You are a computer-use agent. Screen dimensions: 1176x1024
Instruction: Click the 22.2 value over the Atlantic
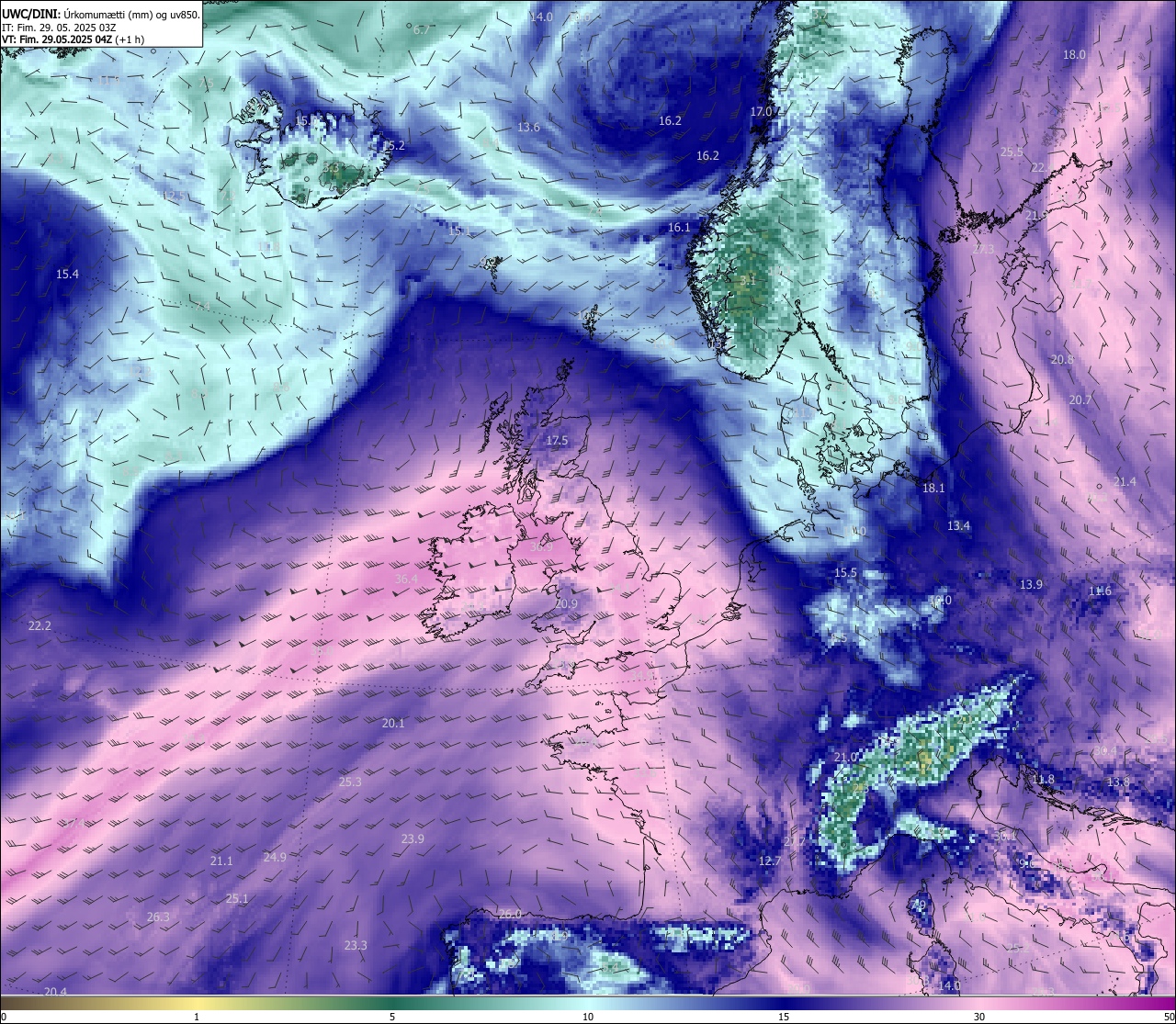tap(40, 626)
